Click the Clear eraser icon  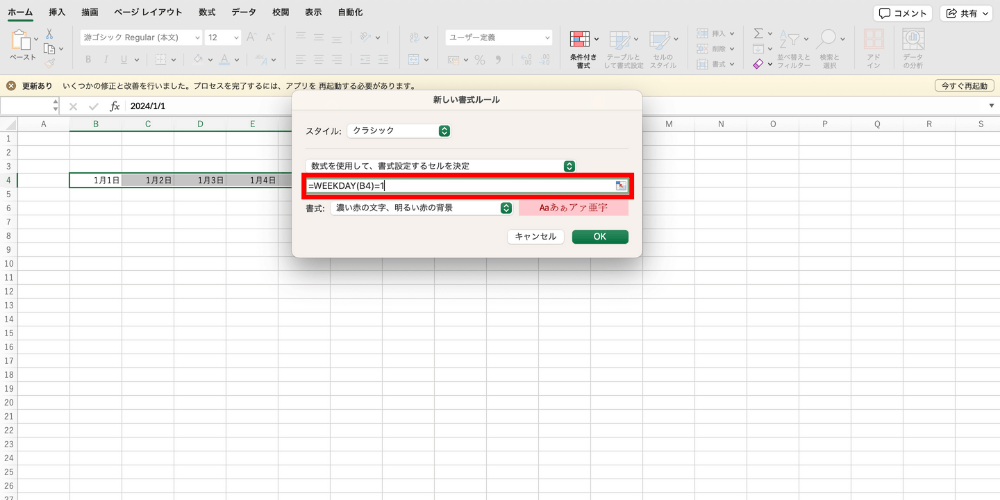(758, 64)
